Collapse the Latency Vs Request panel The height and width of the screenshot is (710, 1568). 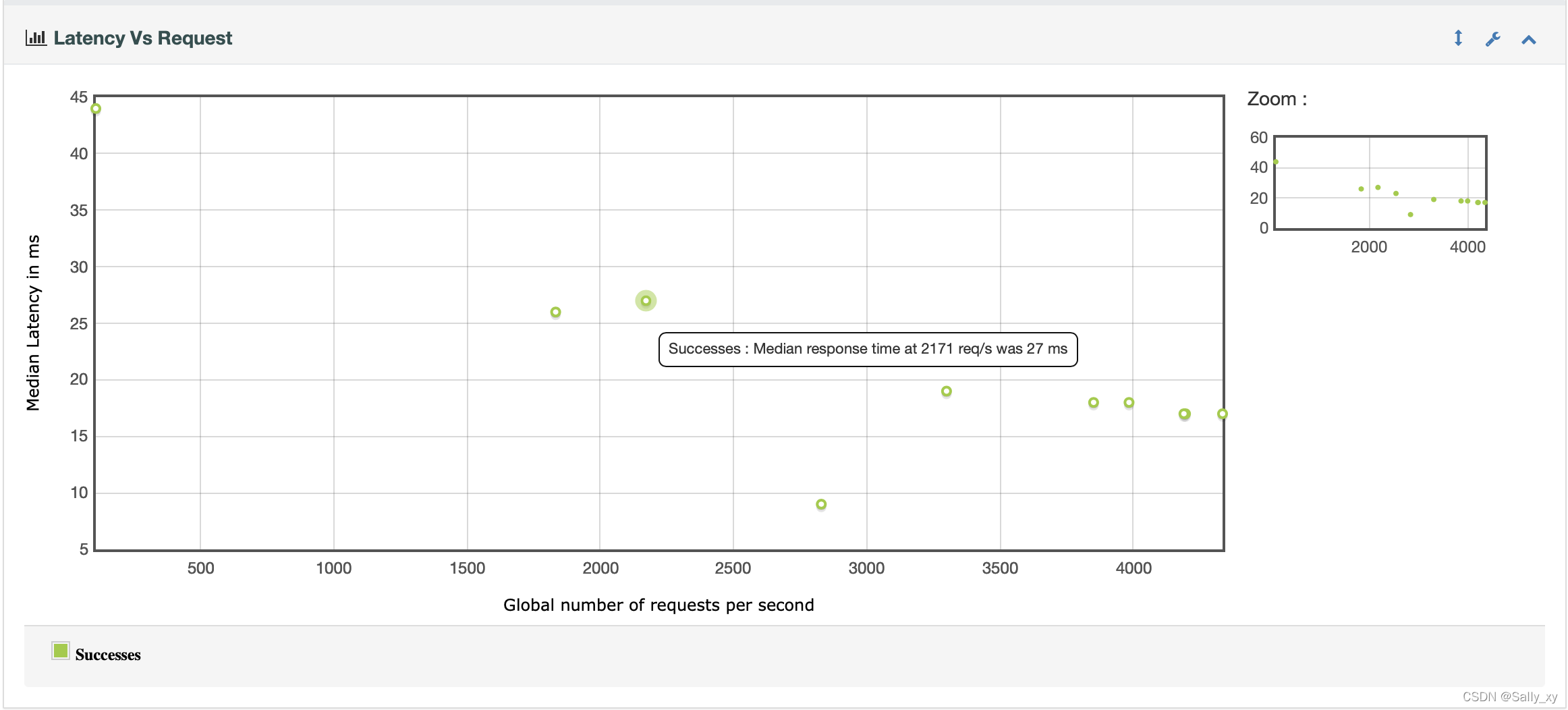(1529, 40)
